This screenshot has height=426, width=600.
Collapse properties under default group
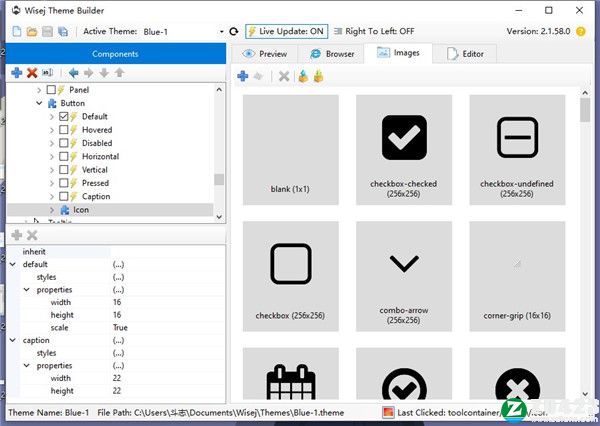[x=27, y=290]
